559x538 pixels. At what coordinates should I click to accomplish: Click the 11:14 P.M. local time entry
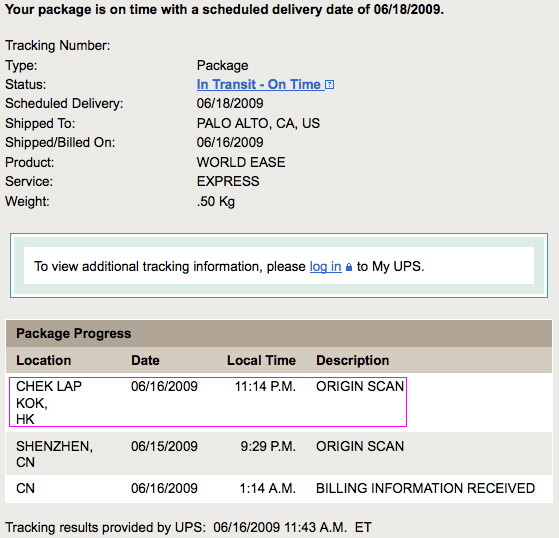click(x=265, y=386)
